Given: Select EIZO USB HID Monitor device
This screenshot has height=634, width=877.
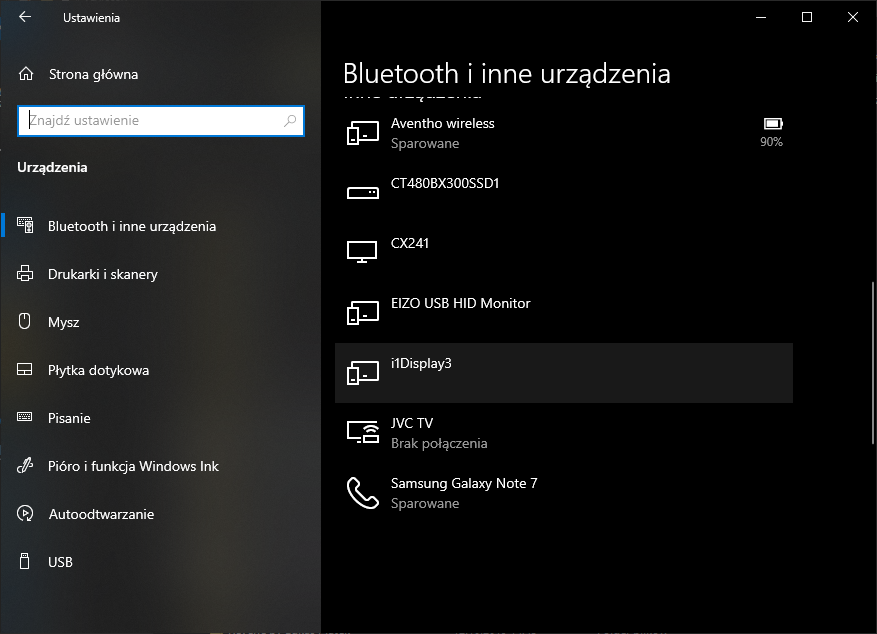Looking at the screenshot, I should coord(460,304).
